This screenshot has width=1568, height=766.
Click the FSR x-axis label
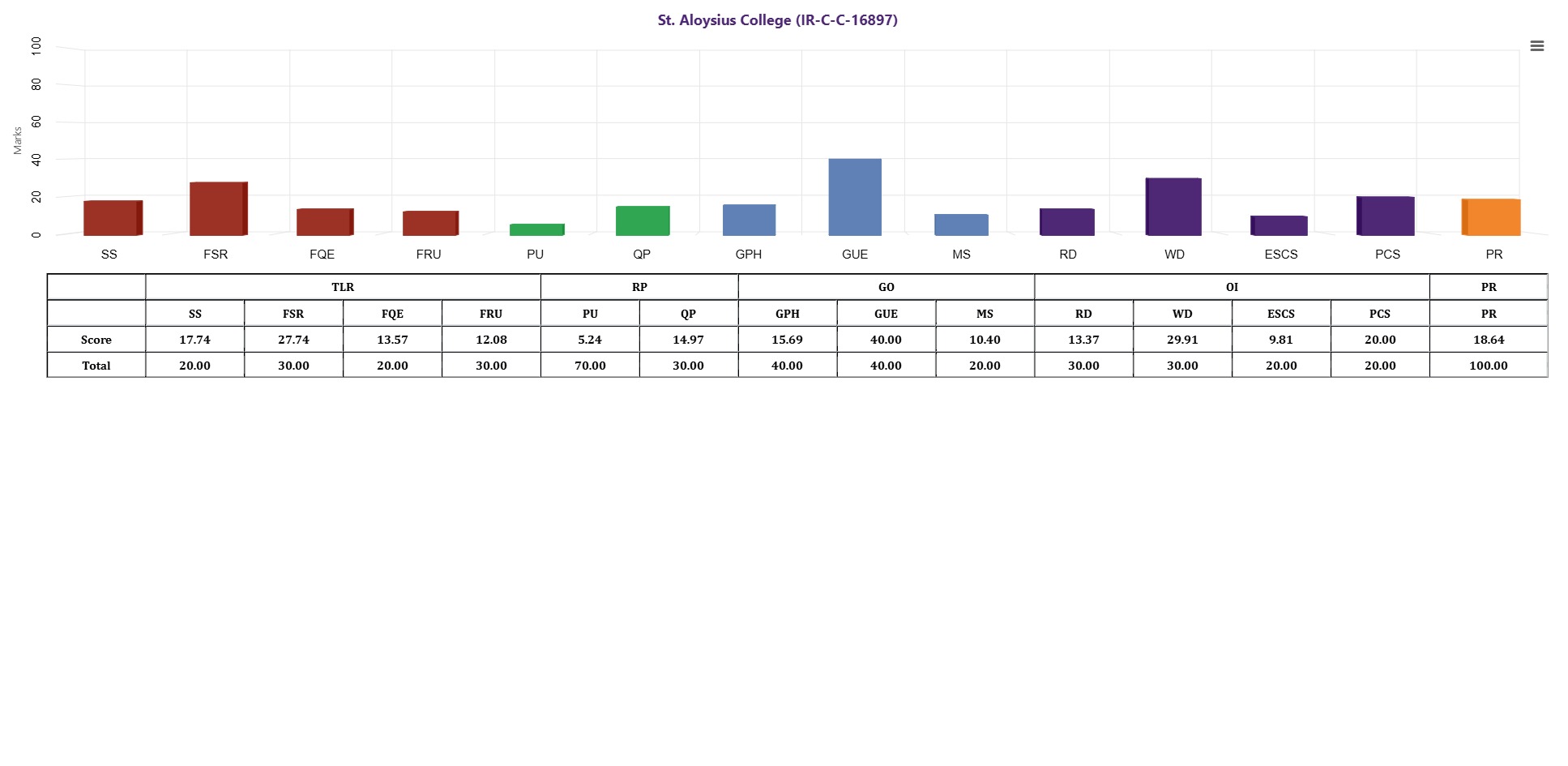point(216,255)
